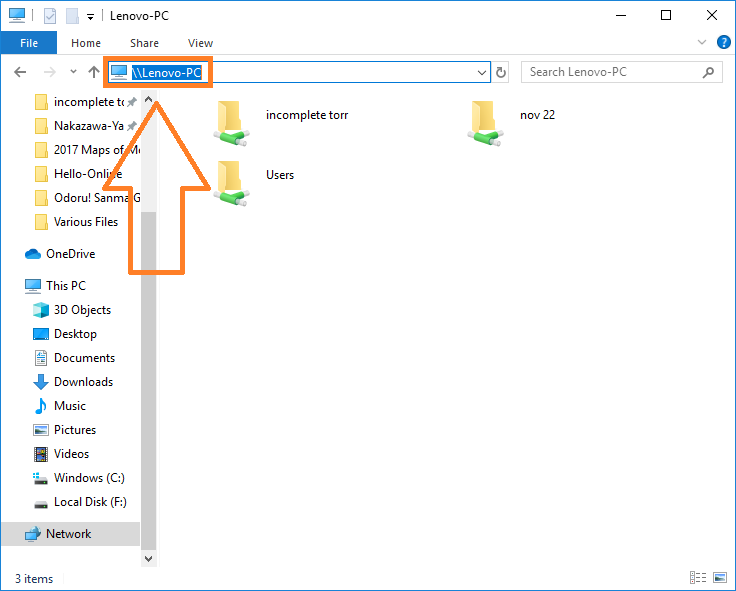Image resolution: width=736 pixels, height=591 pixels.
Task: Refresh the Lenovo-PC view
Action: [x=501, y=72]
